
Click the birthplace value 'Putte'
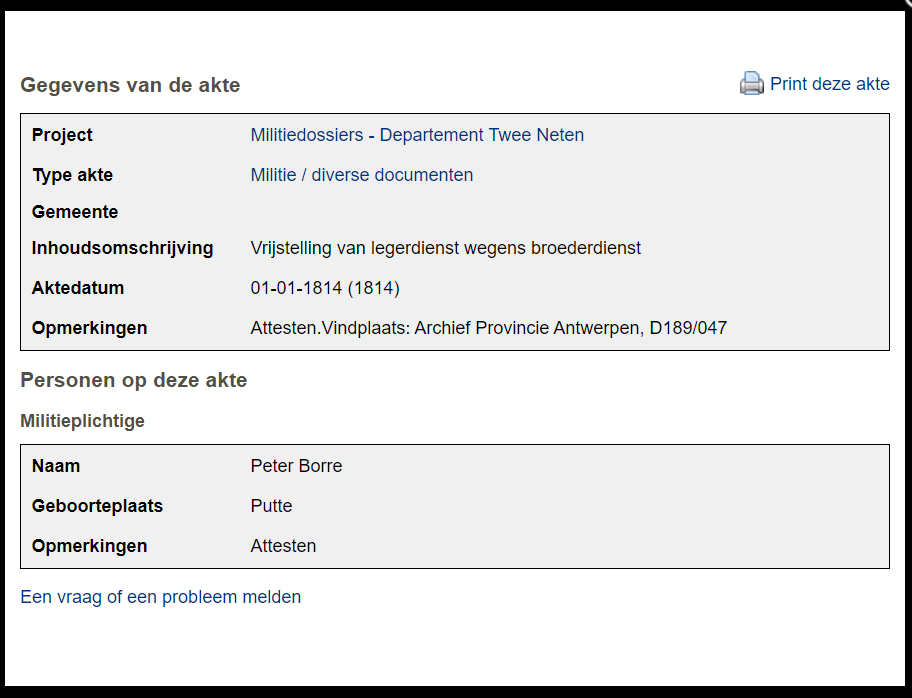pos(271,506)
